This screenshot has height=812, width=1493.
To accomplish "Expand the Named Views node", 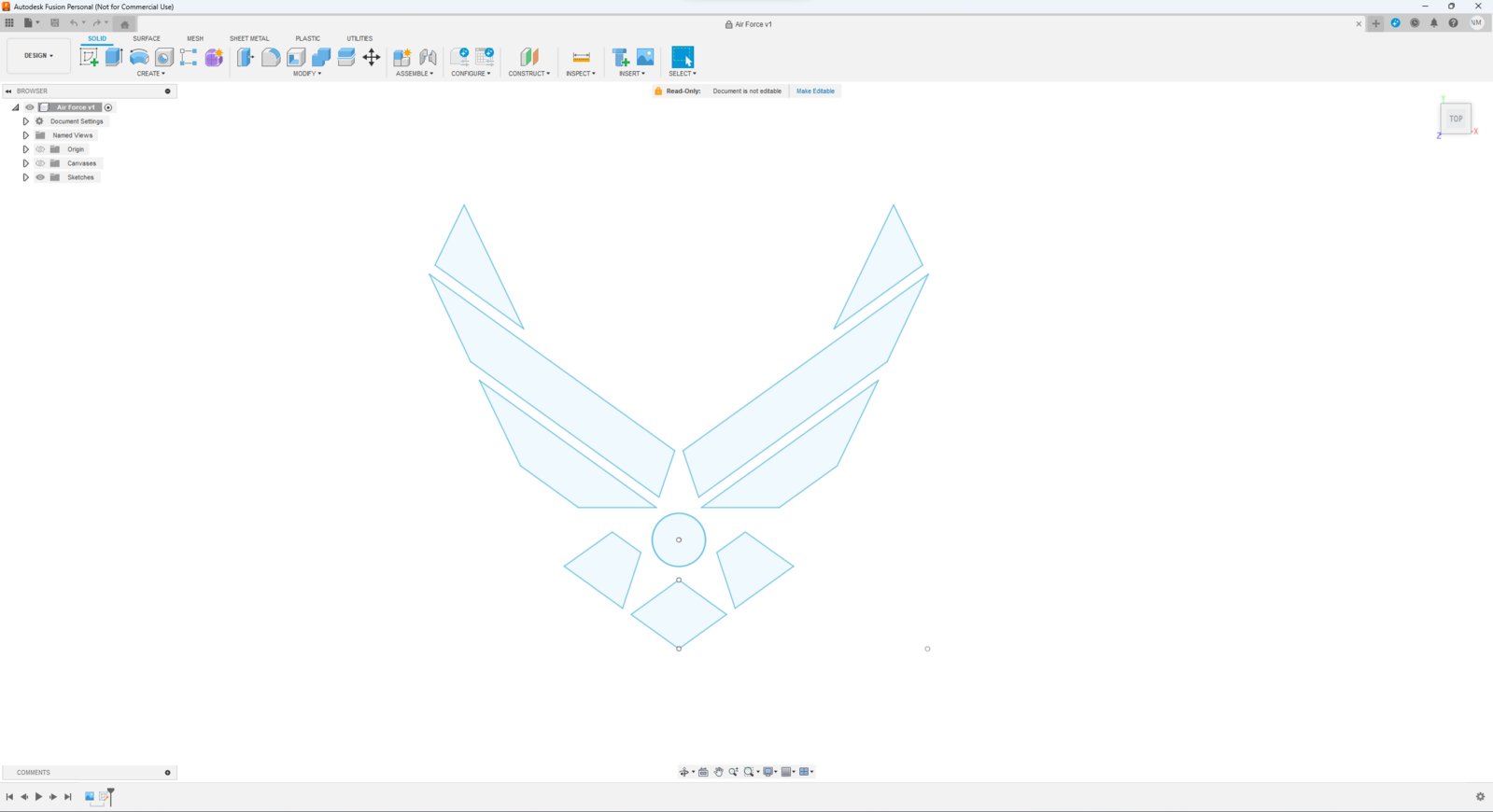I will click(x=25, y=135).
